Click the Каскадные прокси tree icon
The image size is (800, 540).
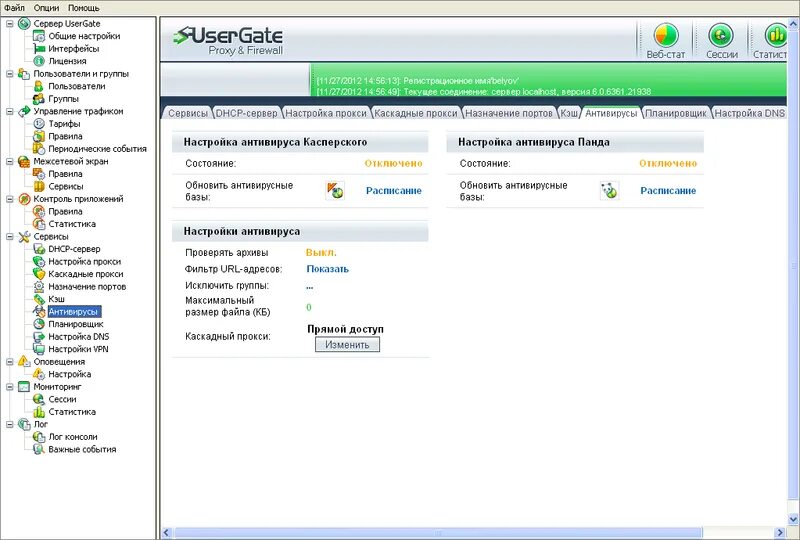click(x=39, y=274)
